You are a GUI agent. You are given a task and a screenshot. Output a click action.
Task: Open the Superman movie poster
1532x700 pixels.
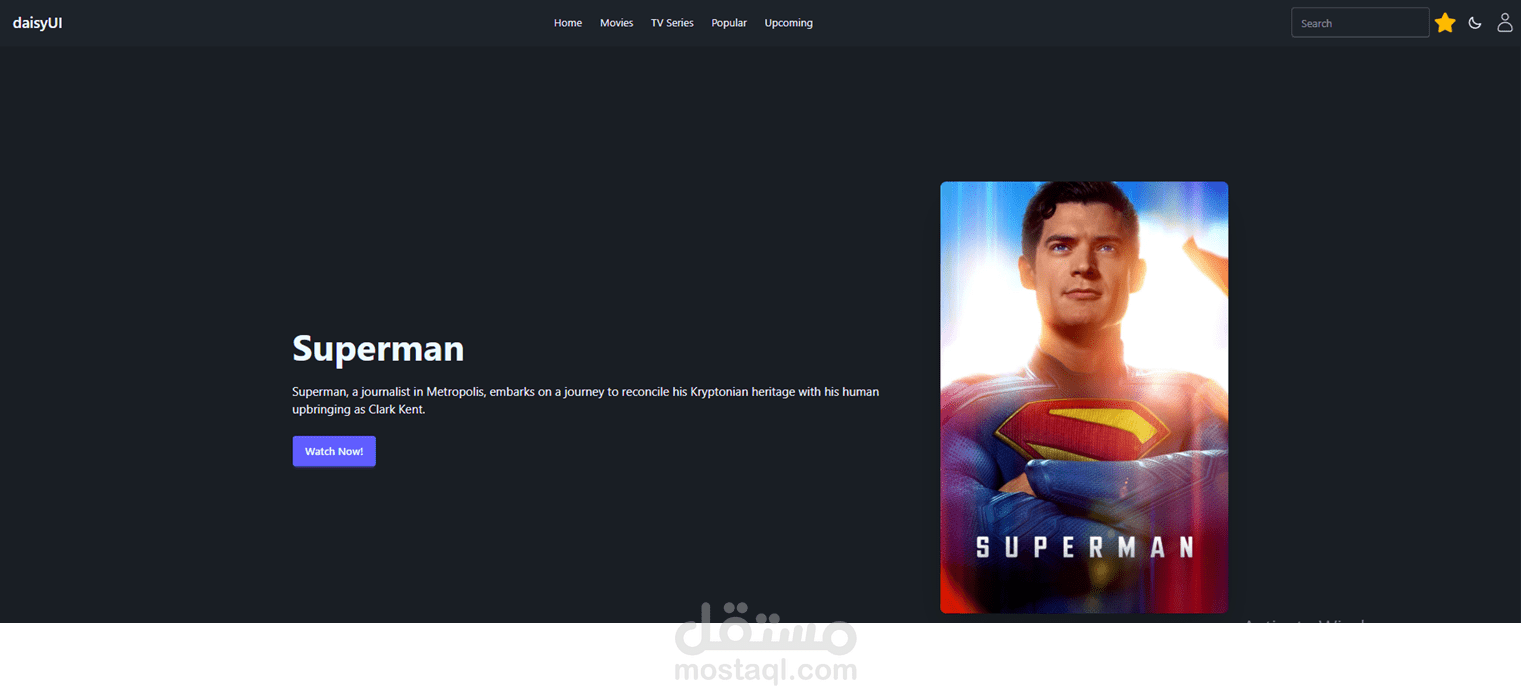pyautogui.click(x=1084, y=397)
